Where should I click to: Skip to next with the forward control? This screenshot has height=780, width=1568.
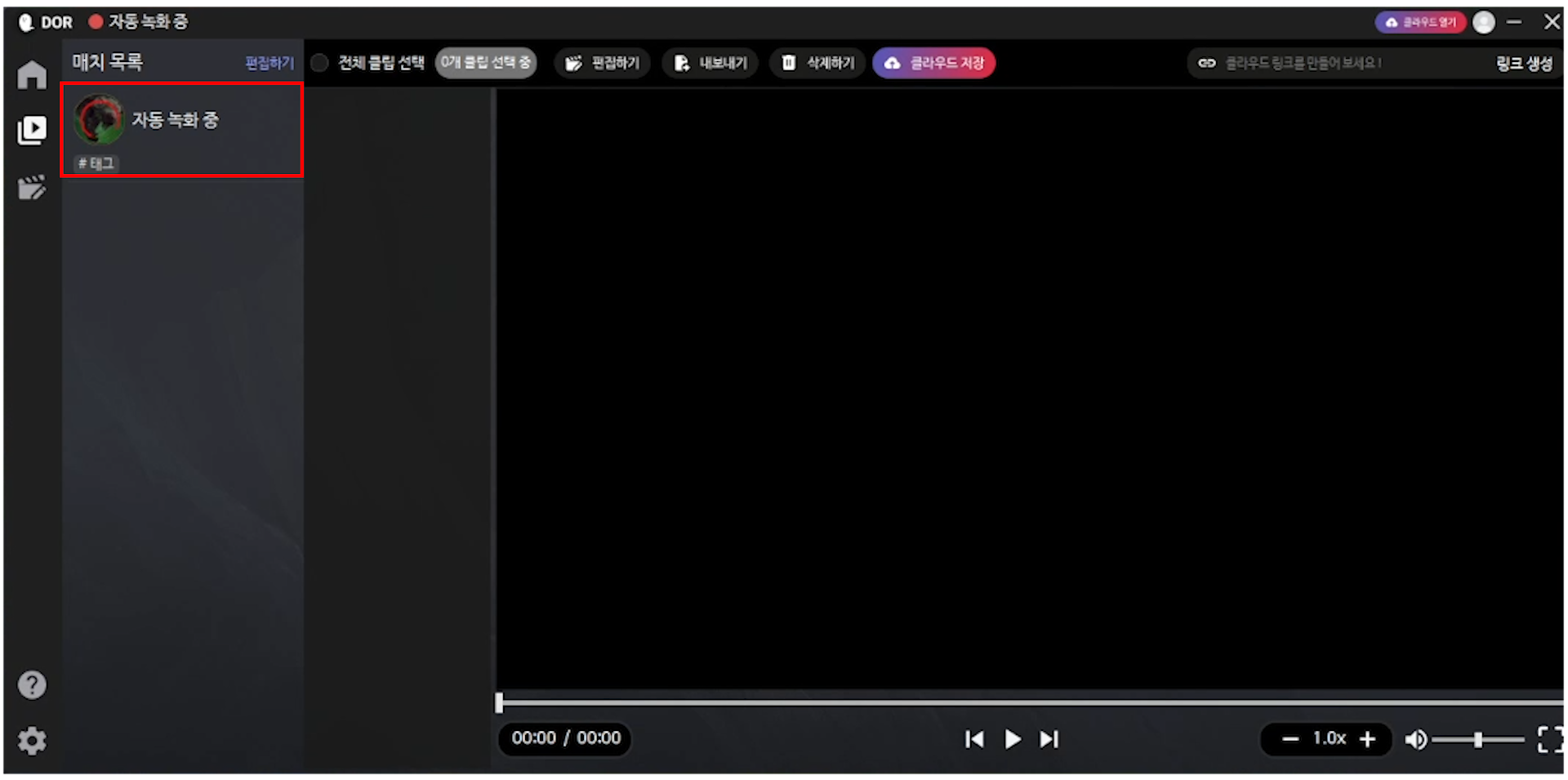coord(1049,739)
